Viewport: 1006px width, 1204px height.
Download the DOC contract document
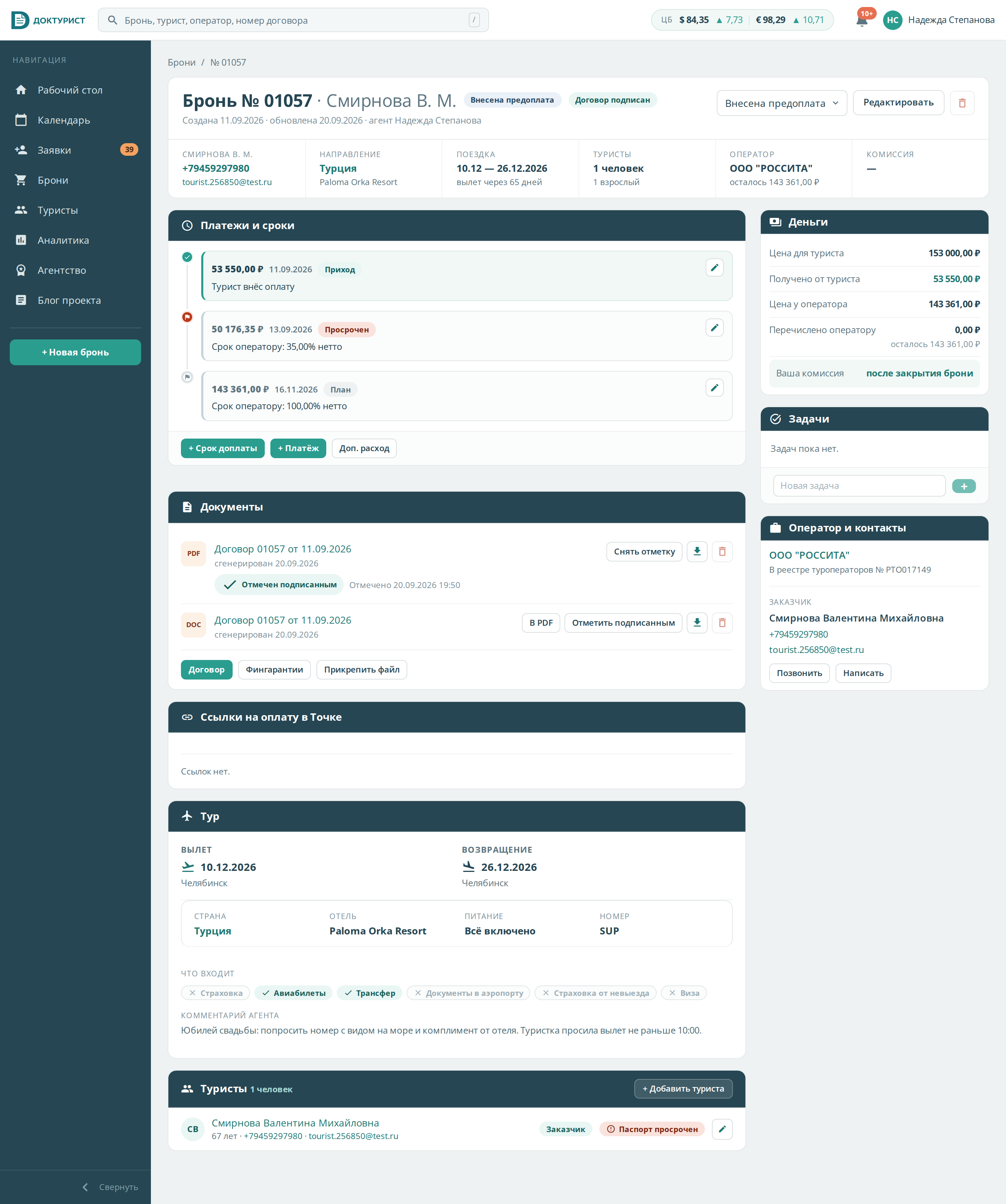pyautogui.click(x=697, y=623)
